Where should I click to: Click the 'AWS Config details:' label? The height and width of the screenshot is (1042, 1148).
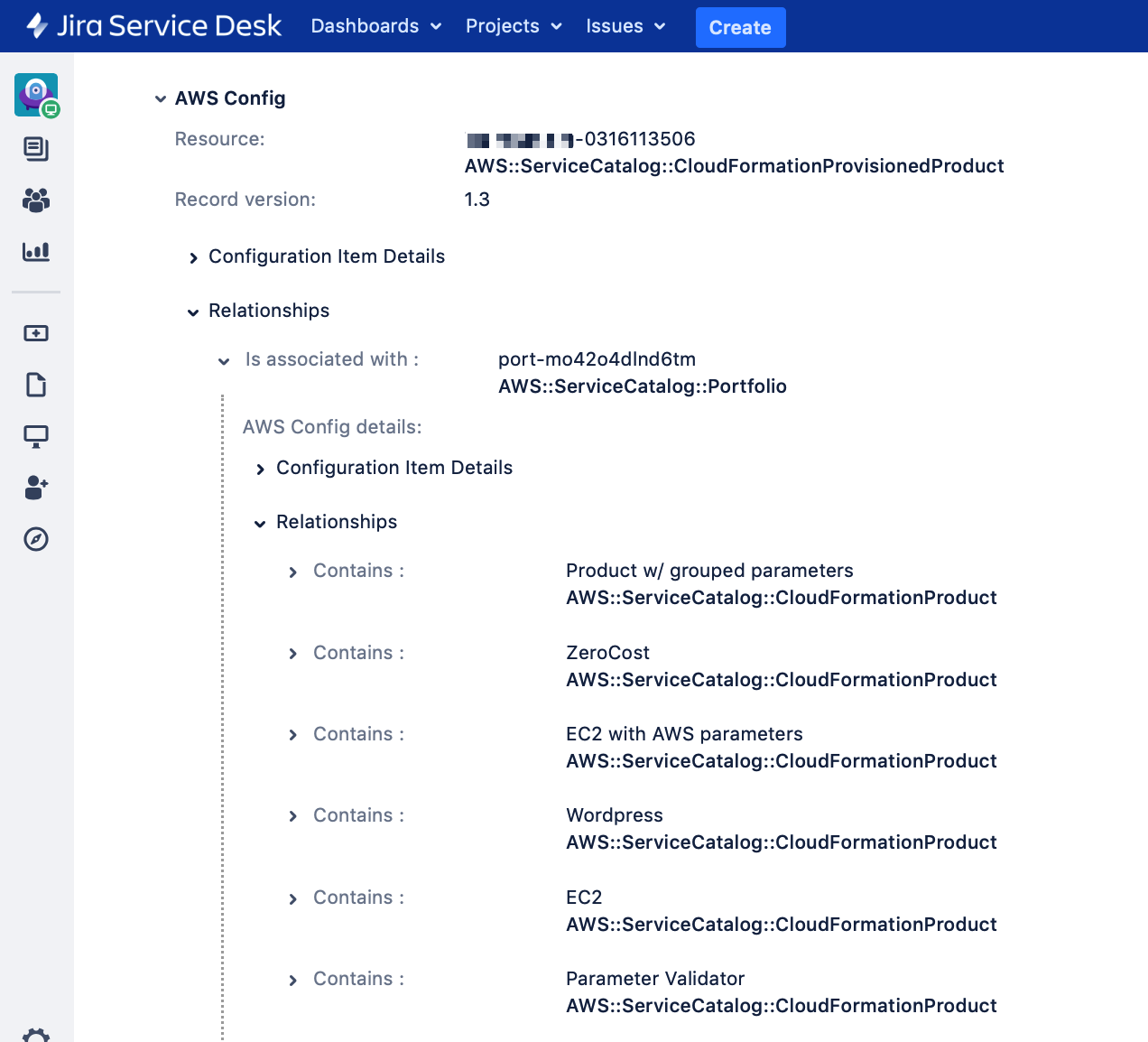click(332, 427)
